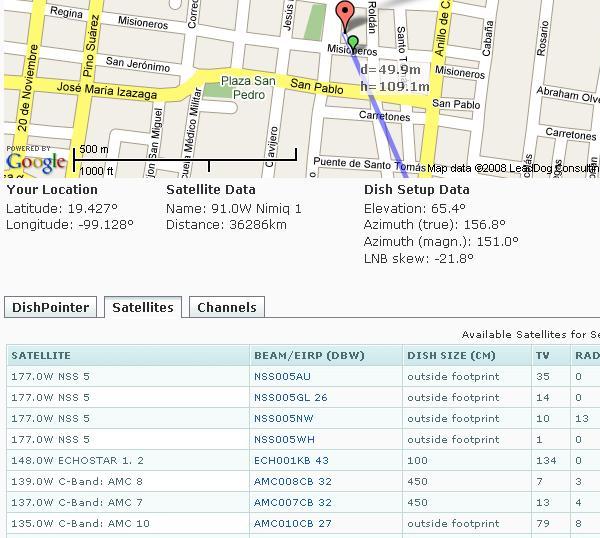The image size is (600, 538).
Task: Select satellite 135.0W C-Band: AMC 10
Action: [x=80, y=523]
